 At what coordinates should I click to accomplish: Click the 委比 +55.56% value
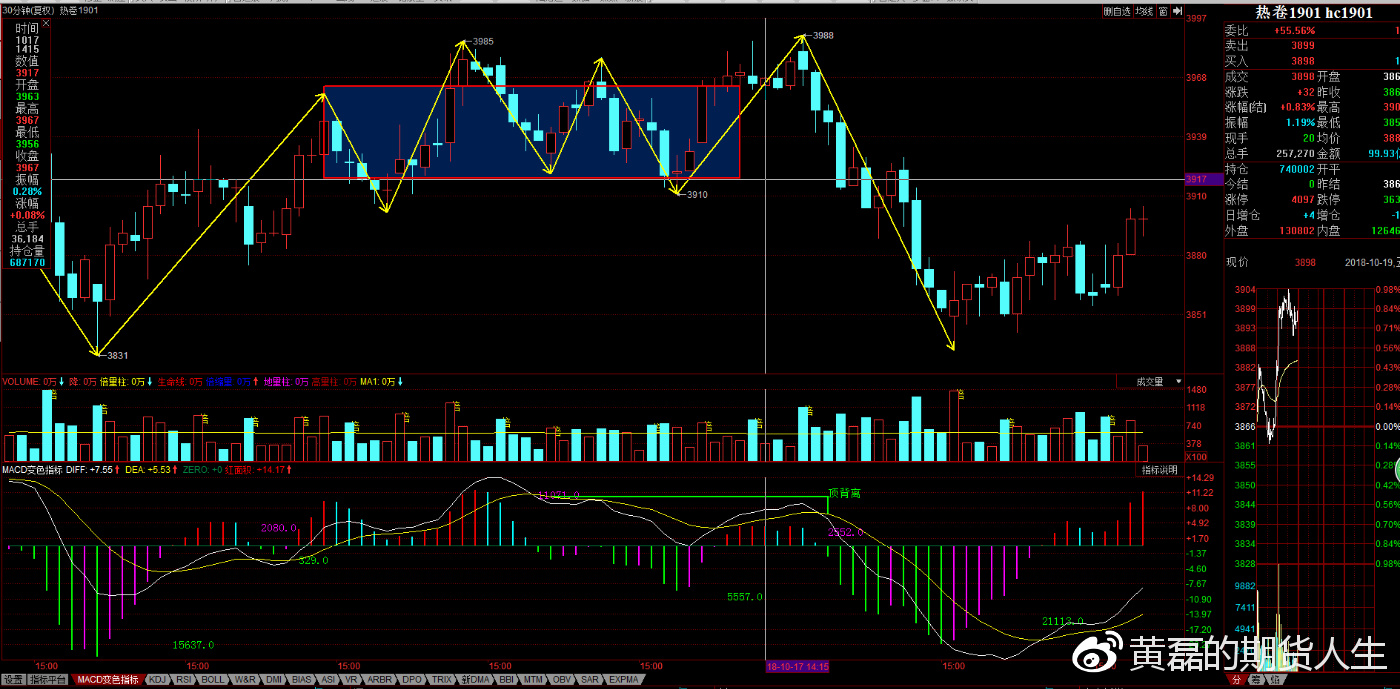1295,30
